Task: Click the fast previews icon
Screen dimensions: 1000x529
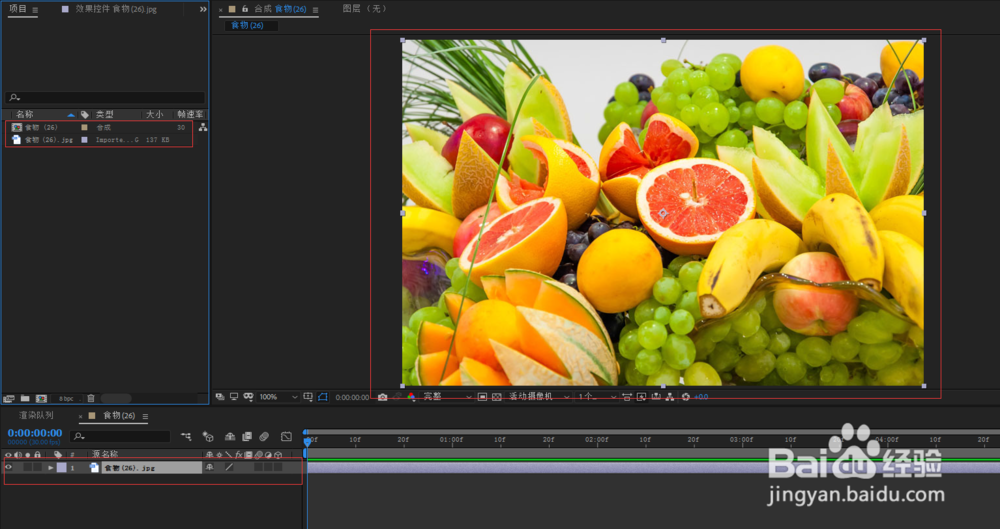Action: [x=642, y=397]
